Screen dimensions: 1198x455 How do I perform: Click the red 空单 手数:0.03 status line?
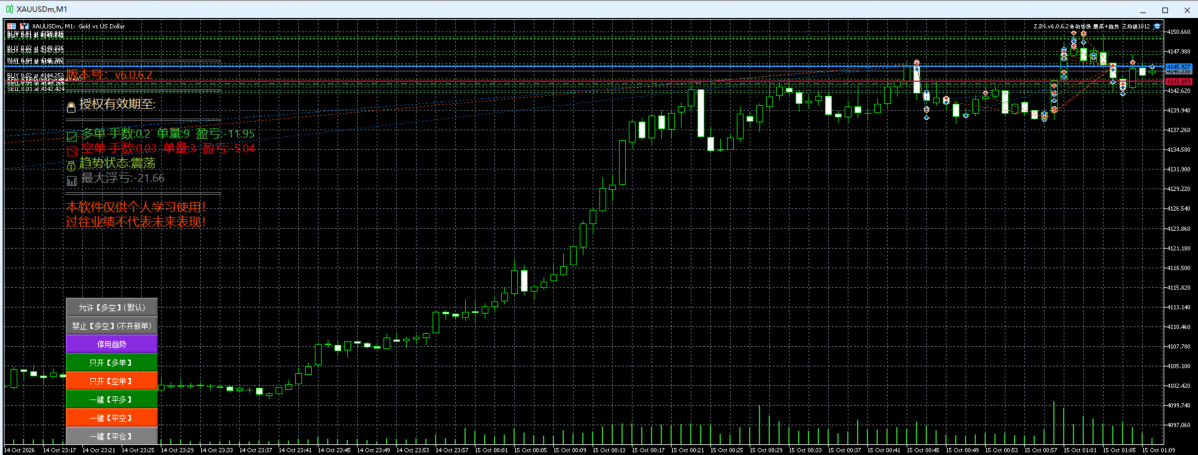coord(168,148)
